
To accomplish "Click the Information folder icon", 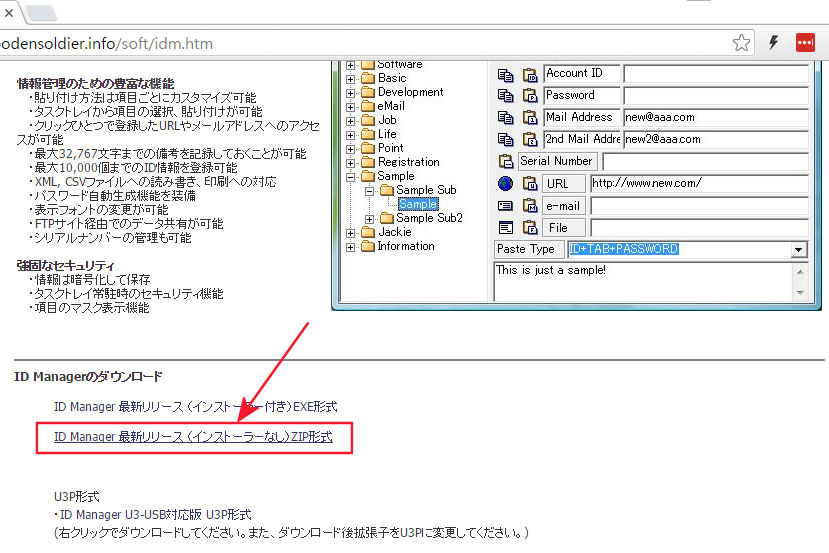I will tap(368, 246).
